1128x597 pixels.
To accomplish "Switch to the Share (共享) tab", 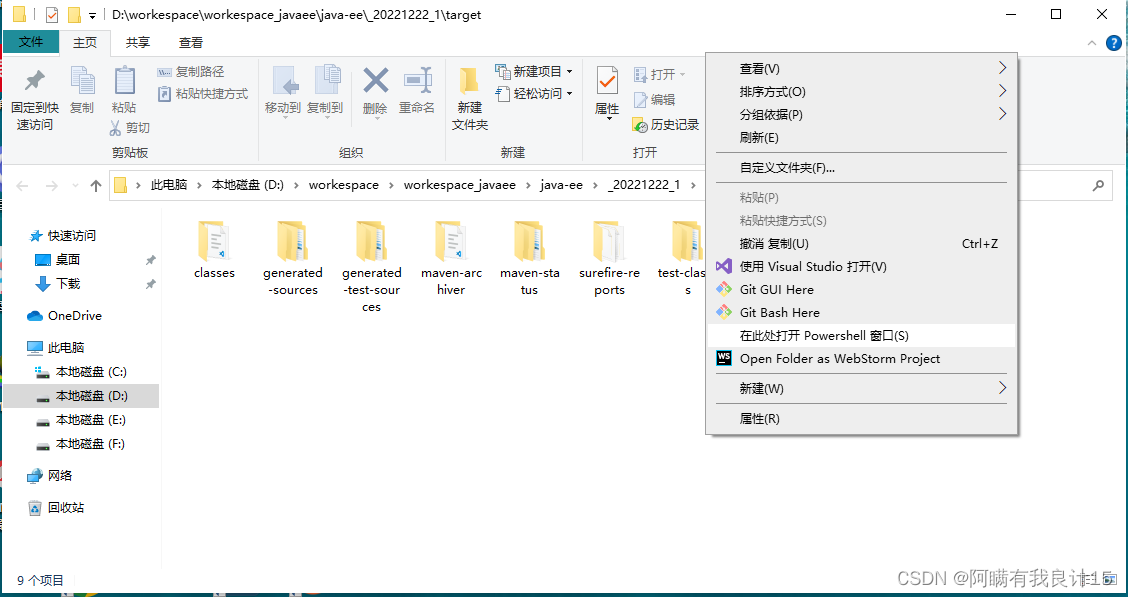I will click(137, 42).
